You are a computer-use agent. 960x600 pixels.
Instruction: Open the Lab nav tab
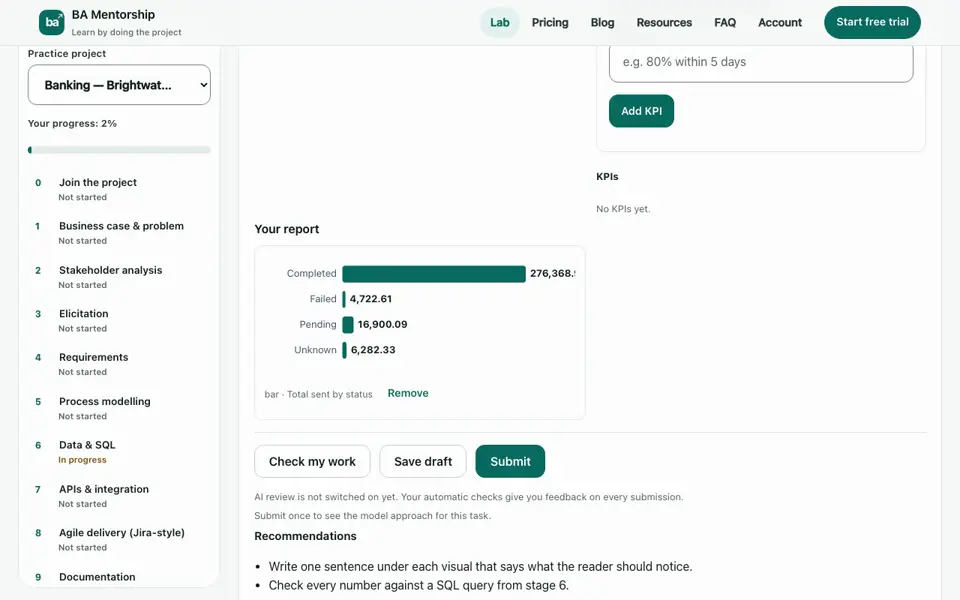(500, 23)
